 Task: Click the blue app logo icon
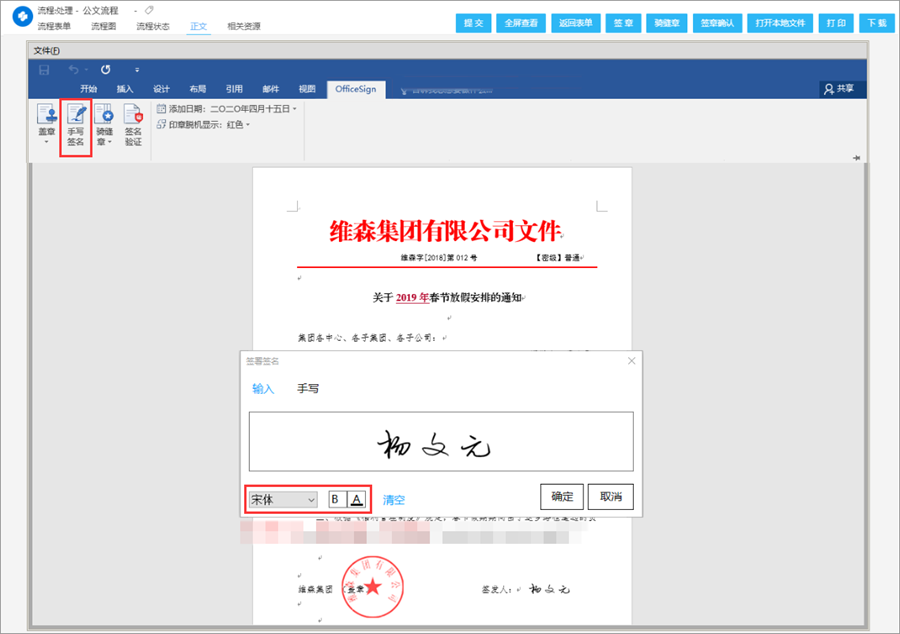click(x=22, y=17)
